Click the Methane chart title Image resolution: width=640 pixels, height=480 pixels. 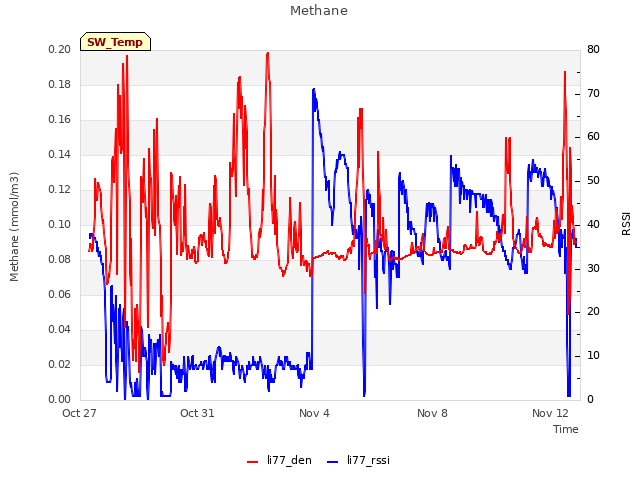click(319, 11)
